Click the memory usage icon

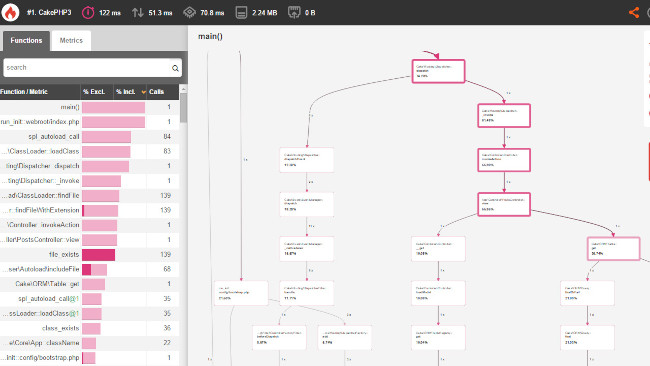pyautogui.click(x=241, y=12)
